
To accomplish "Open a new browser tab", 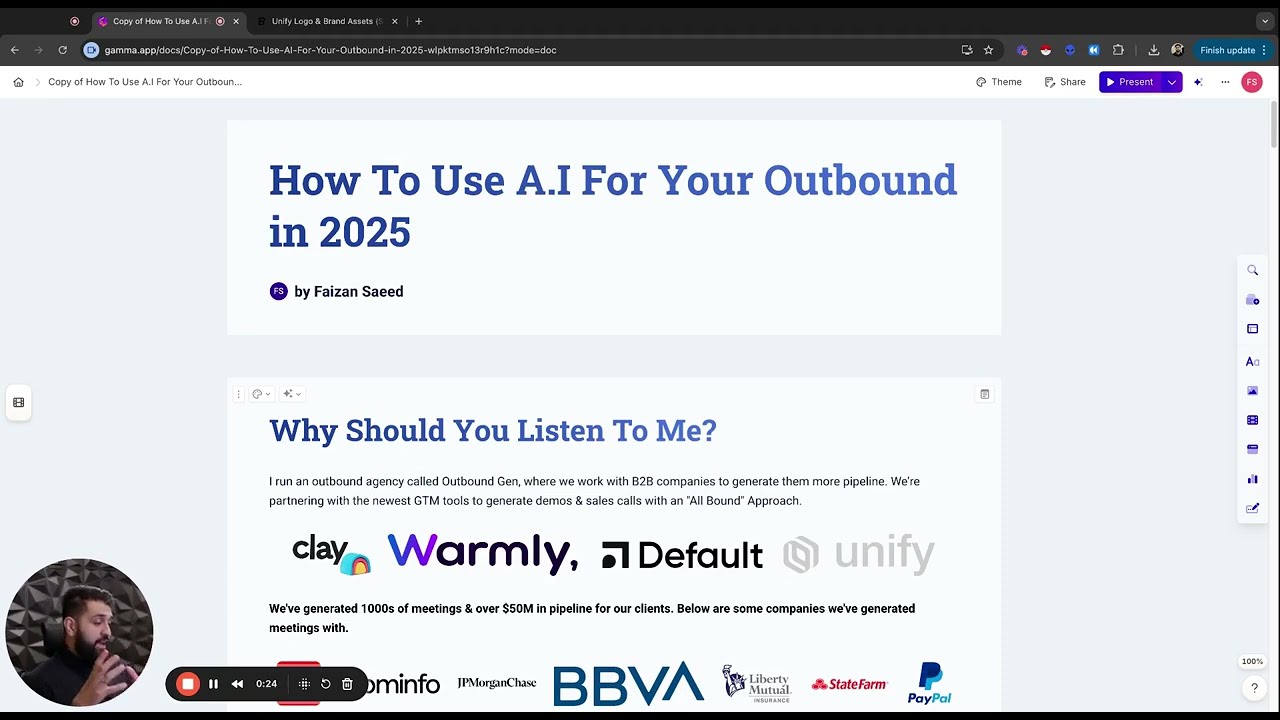I will point(418,21).
